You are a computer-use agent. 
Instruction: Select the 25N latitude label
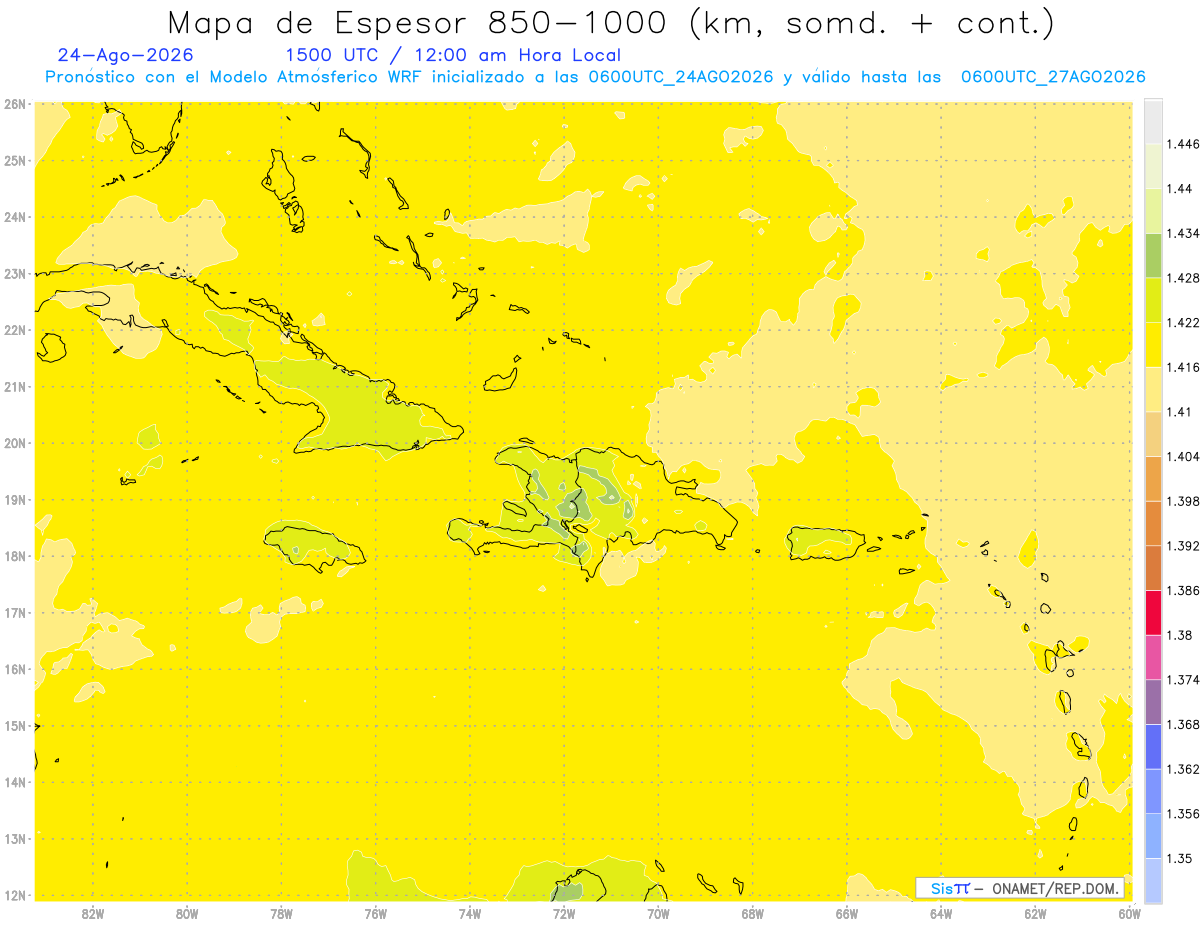click(x=15, y=160)
